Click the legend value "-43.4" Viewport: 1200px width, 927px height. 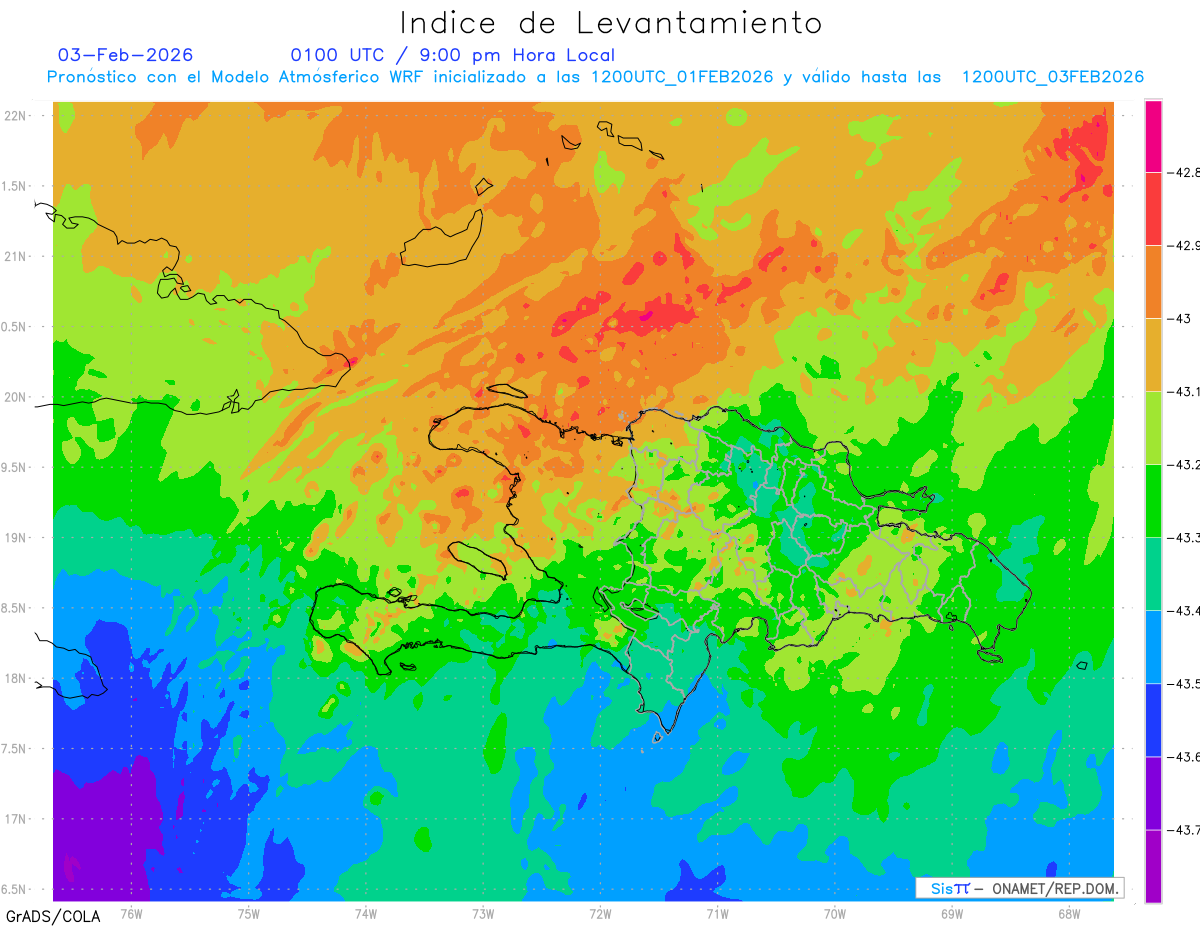1183,611
